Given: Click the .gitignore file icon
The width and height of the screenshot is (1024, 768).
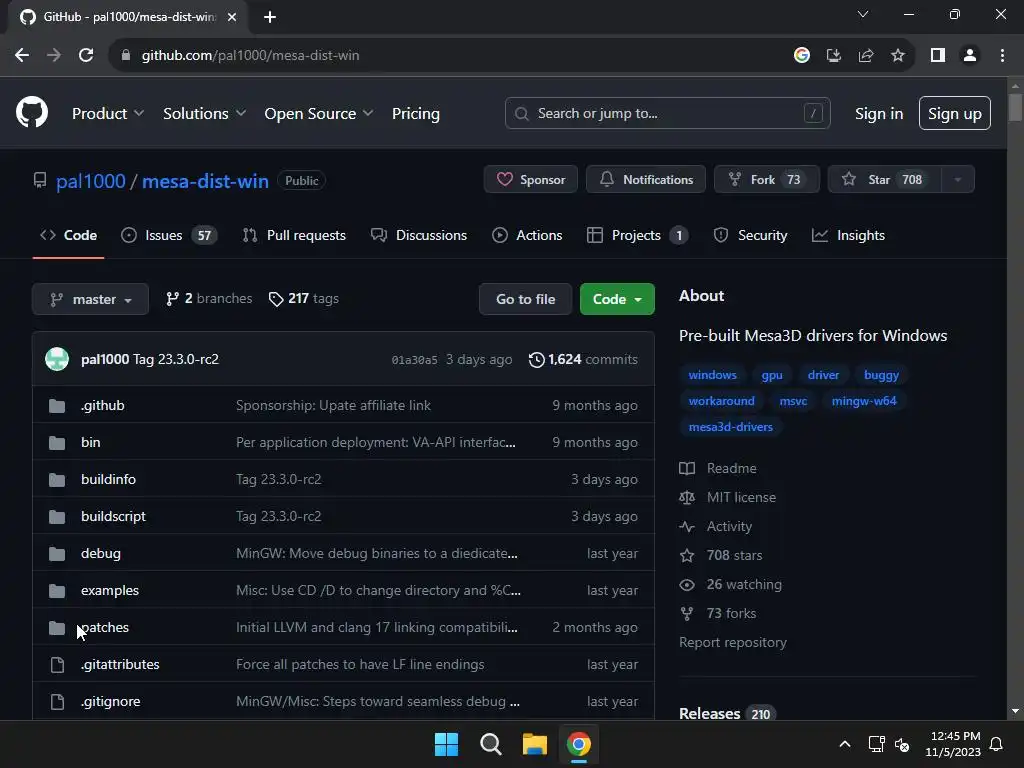Looking at the screenshot, I should 57,702.
